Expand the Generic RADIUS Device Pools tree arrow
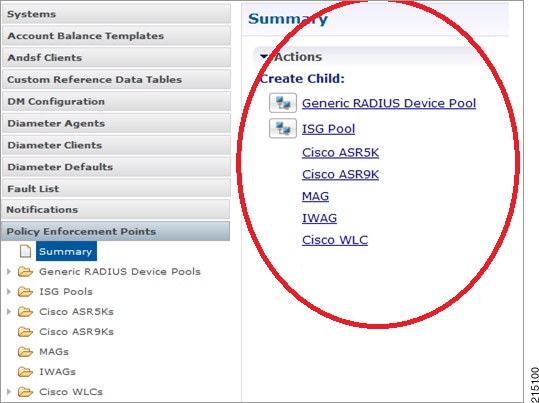Image resolution: width=539 pixels, height=403 pixels. (x=9, y=272)
